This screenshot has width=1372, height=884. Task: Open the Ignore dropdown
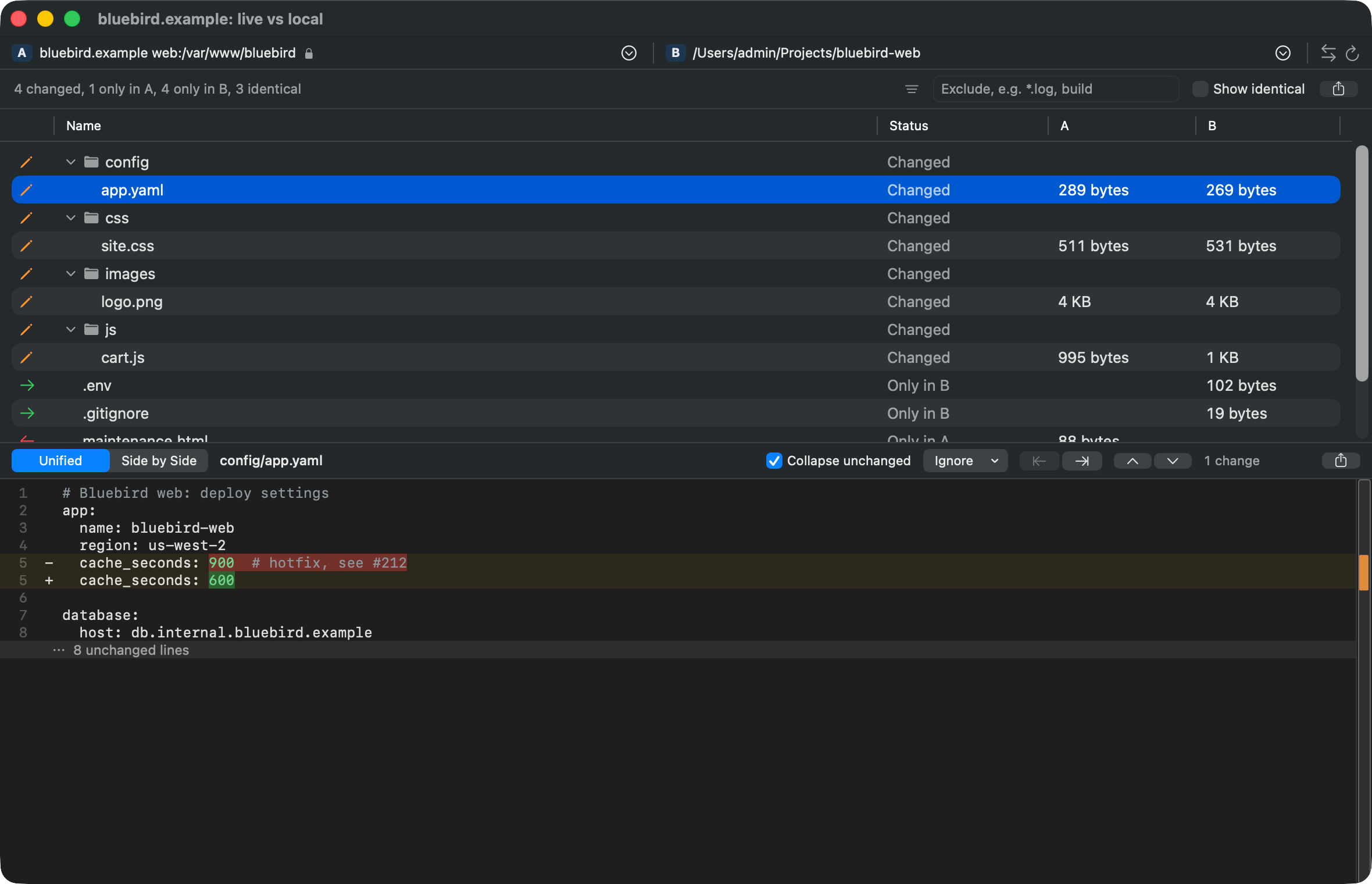click(x=966, y=461)
